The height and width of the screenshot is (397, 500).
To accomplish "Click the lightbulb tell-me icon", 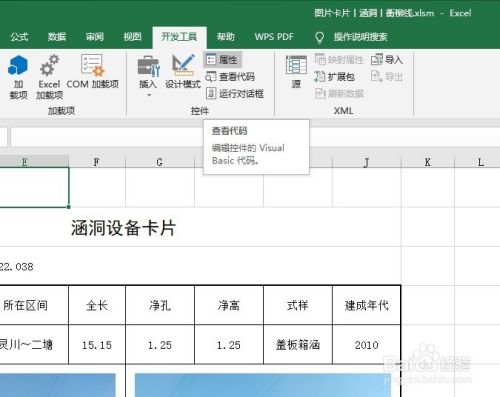I will (x=319, y=37).
